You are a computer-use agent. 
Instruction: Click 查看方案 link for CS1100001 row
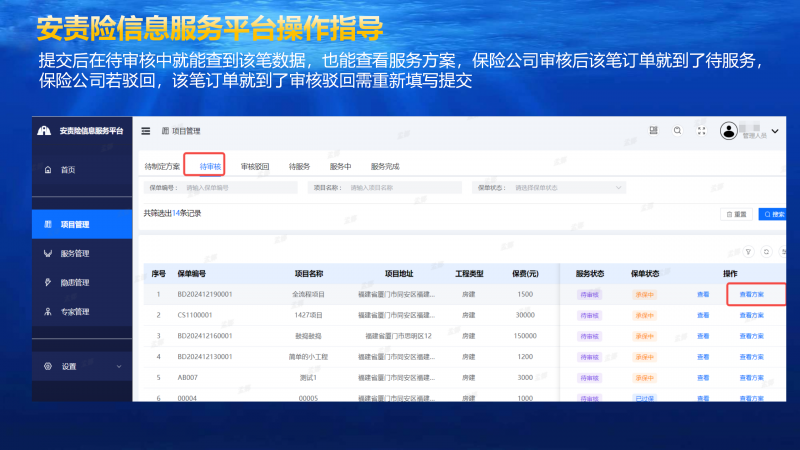click(x=752, y=315)
